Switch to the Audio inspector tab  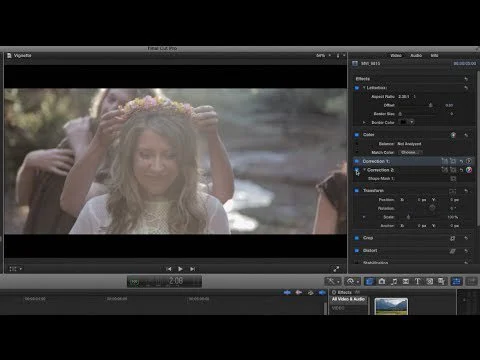click(416, 55)
